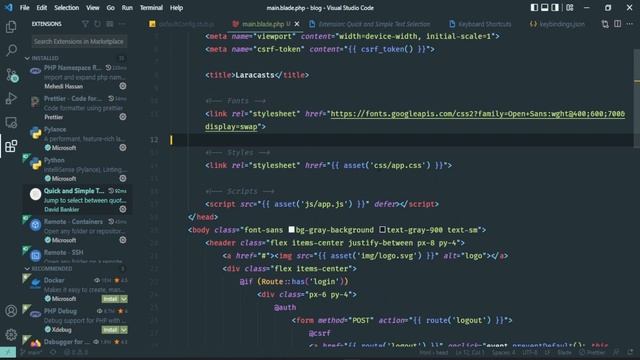This screenshot has width=640, height=360.
Task: Open the Go menu
Action: coord(111,7)
